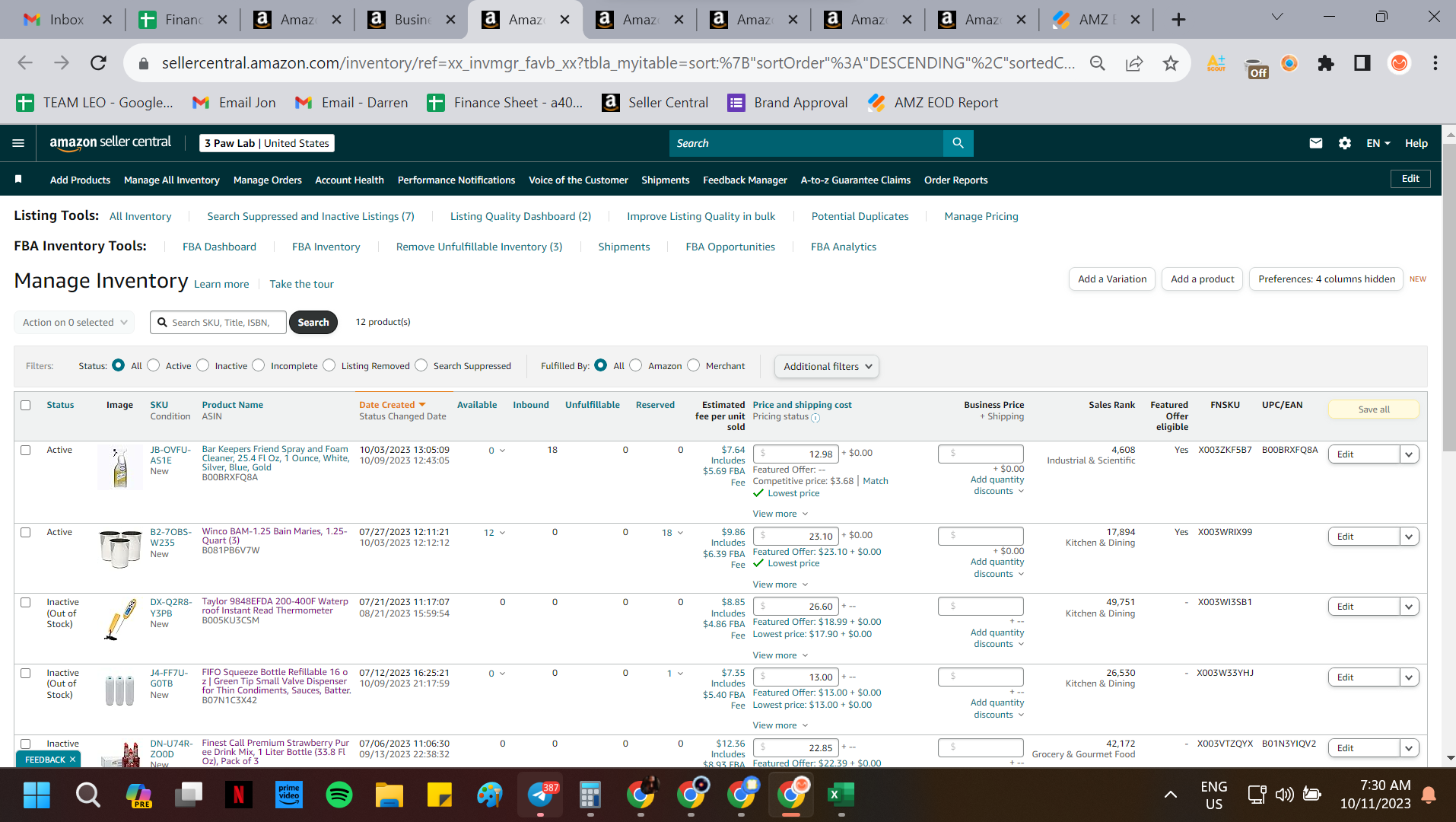
Task: Click the bookmark flag icon in navigation bar
Action: point(18,180)
